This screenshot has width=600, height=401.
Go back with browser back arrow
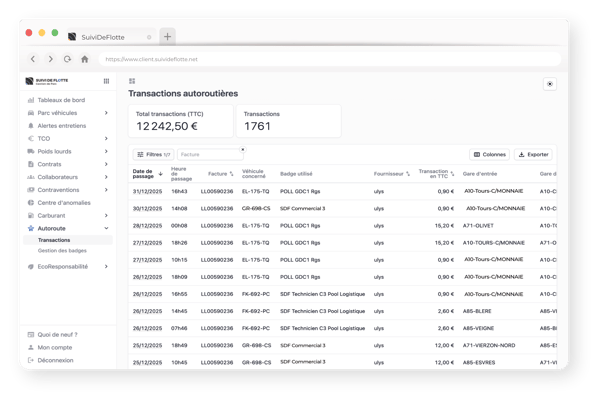tap(34, 59)
